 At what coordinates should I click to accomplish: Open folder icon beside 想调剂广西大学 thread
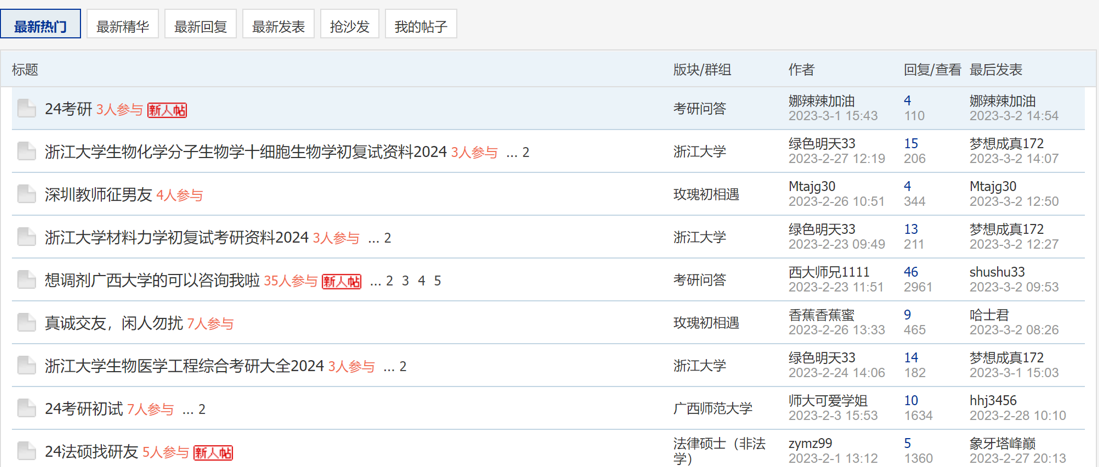[x=27, y=280]
